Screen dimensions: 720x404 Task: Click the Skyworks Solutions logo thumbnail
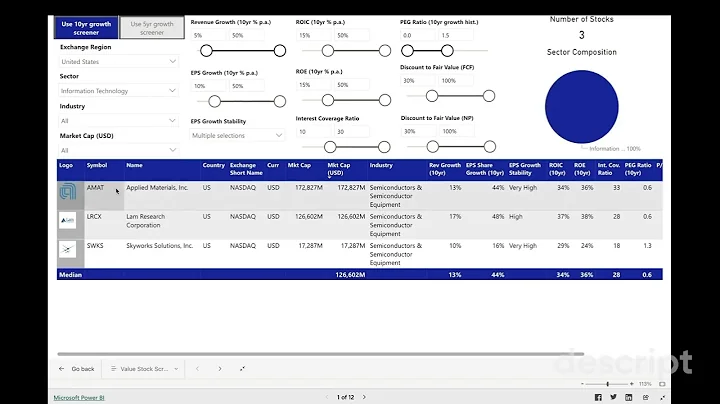pyautogui.click(x=68, y=250)
